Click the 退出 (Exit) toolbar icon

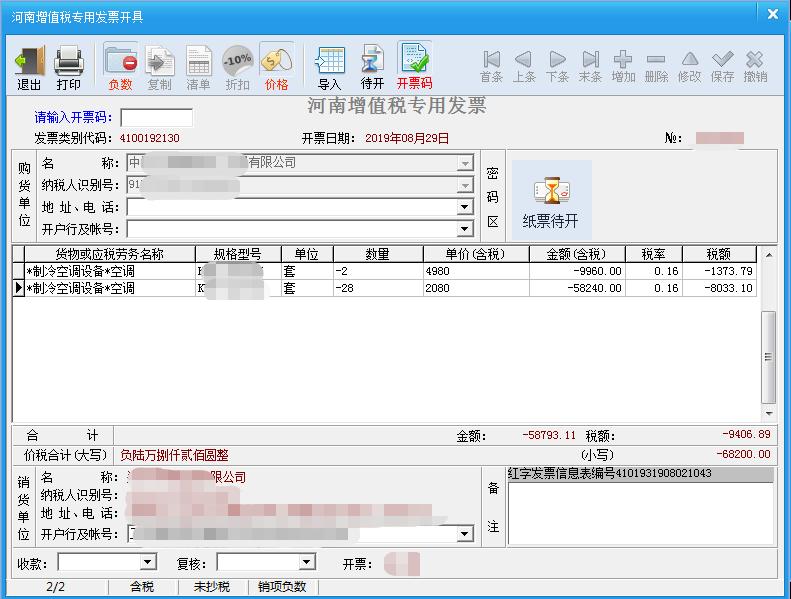[x=29, y=67]
